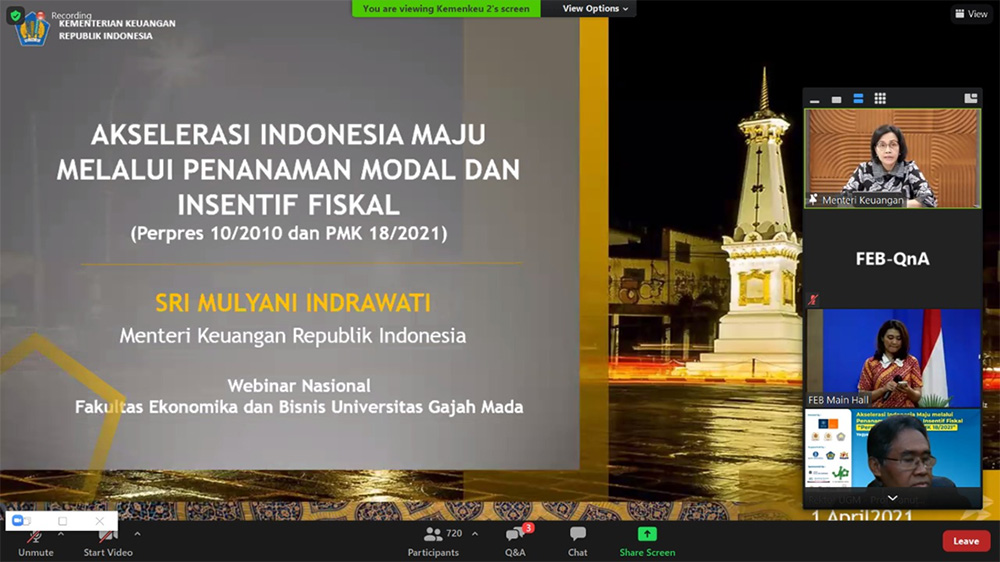Switch video panel to grid view
Screen dimensions: 1000x562
pyautogui.click(x=880, y=99)
